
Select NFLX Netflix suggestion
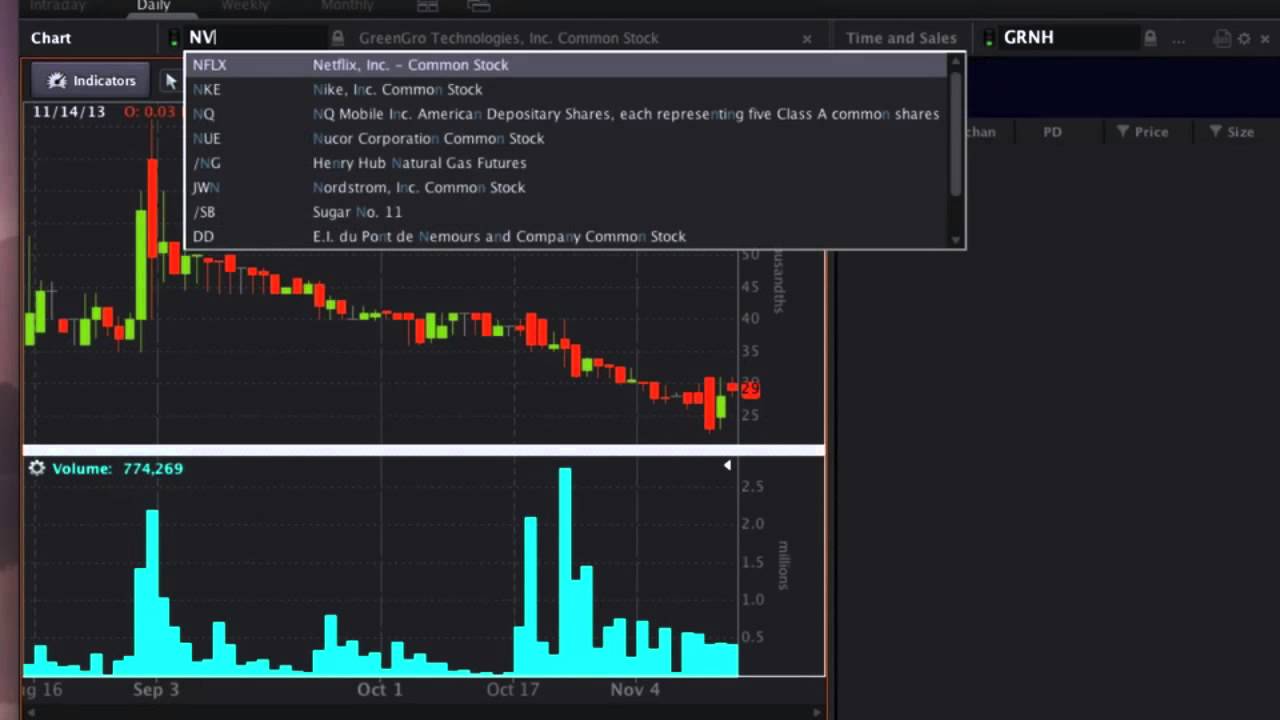pyautogui.click(x=566, y=65)
